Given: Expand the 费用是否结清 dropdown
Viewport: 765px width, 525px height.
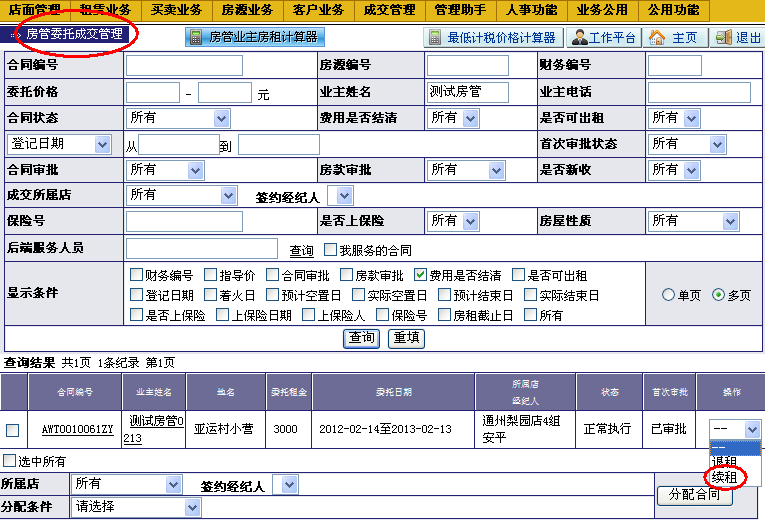Looking at the screenshot, I should [x=453, y=118].
